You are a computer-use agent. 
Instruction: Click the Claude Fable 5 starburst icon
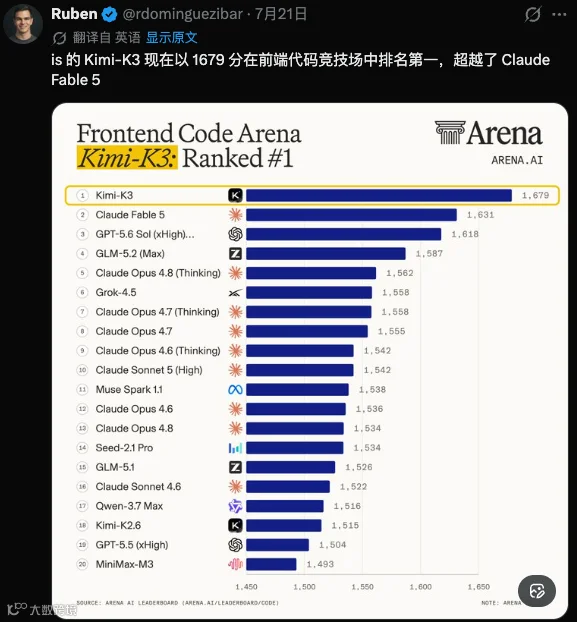pyautogui.click(x=235, y=215)
